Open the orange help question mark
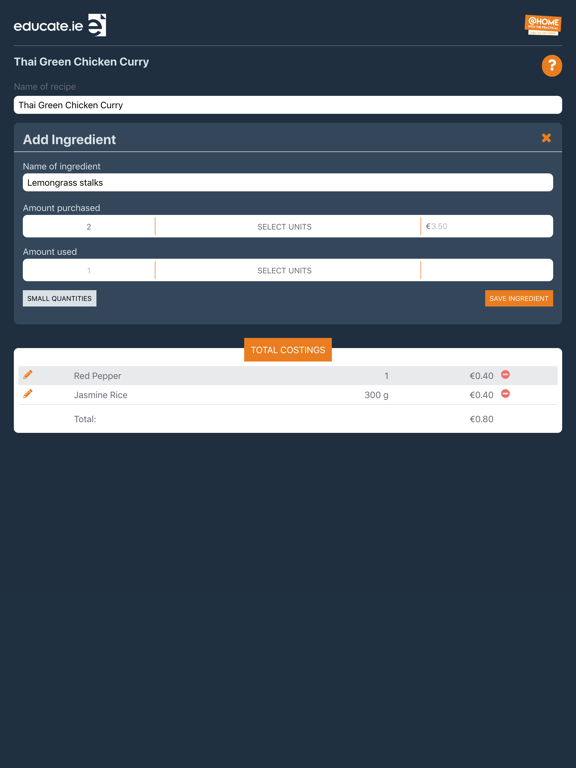Viewport: 576px width, 768px height. click(552, 66)
